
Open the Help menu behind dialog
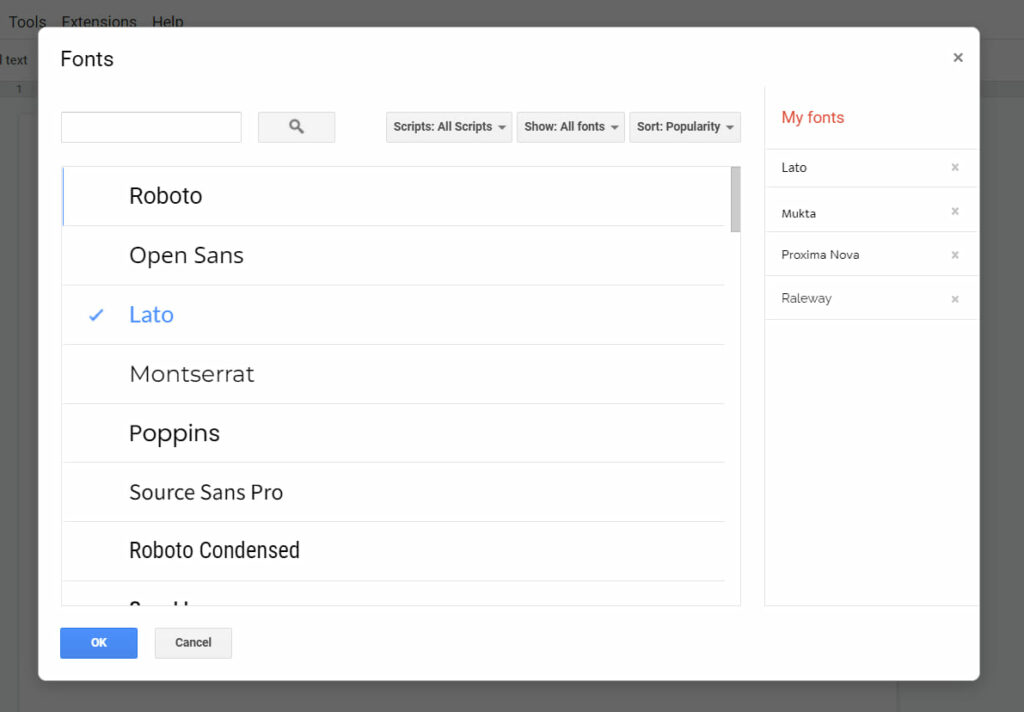tap(168, 22)
